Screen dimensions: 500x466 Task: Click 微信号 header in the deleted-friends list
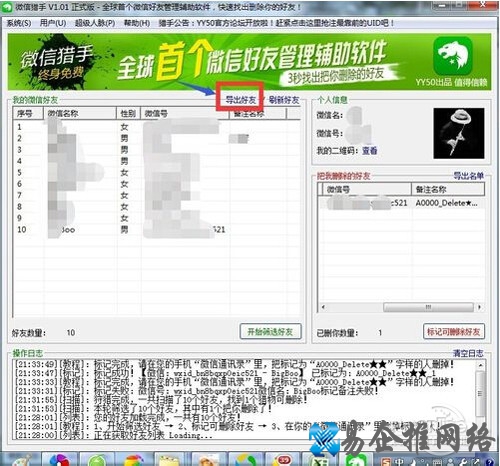[x=367, y=189]
